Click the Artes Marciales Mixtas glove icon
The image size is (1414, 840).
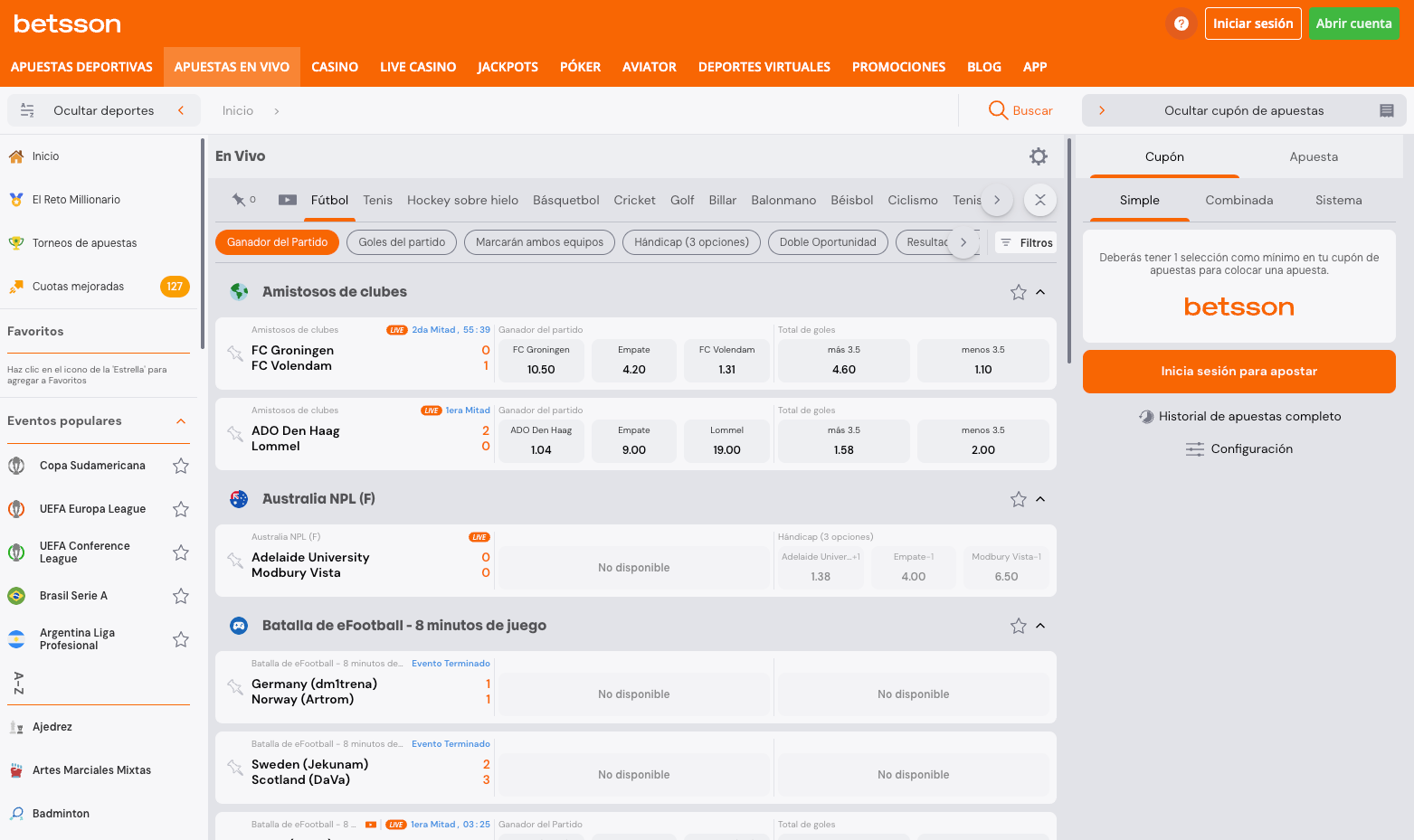click(16, 770)
